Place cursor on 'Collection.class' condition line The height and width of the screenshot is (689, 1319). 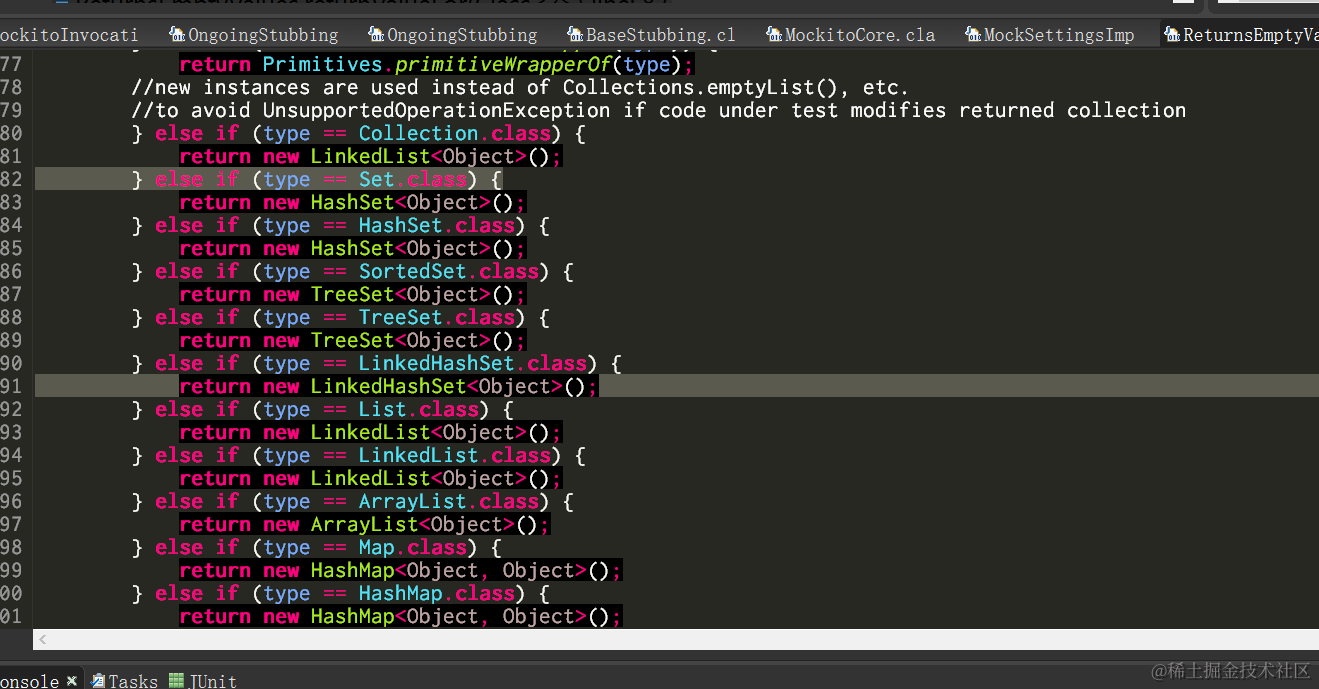(359, 133)
